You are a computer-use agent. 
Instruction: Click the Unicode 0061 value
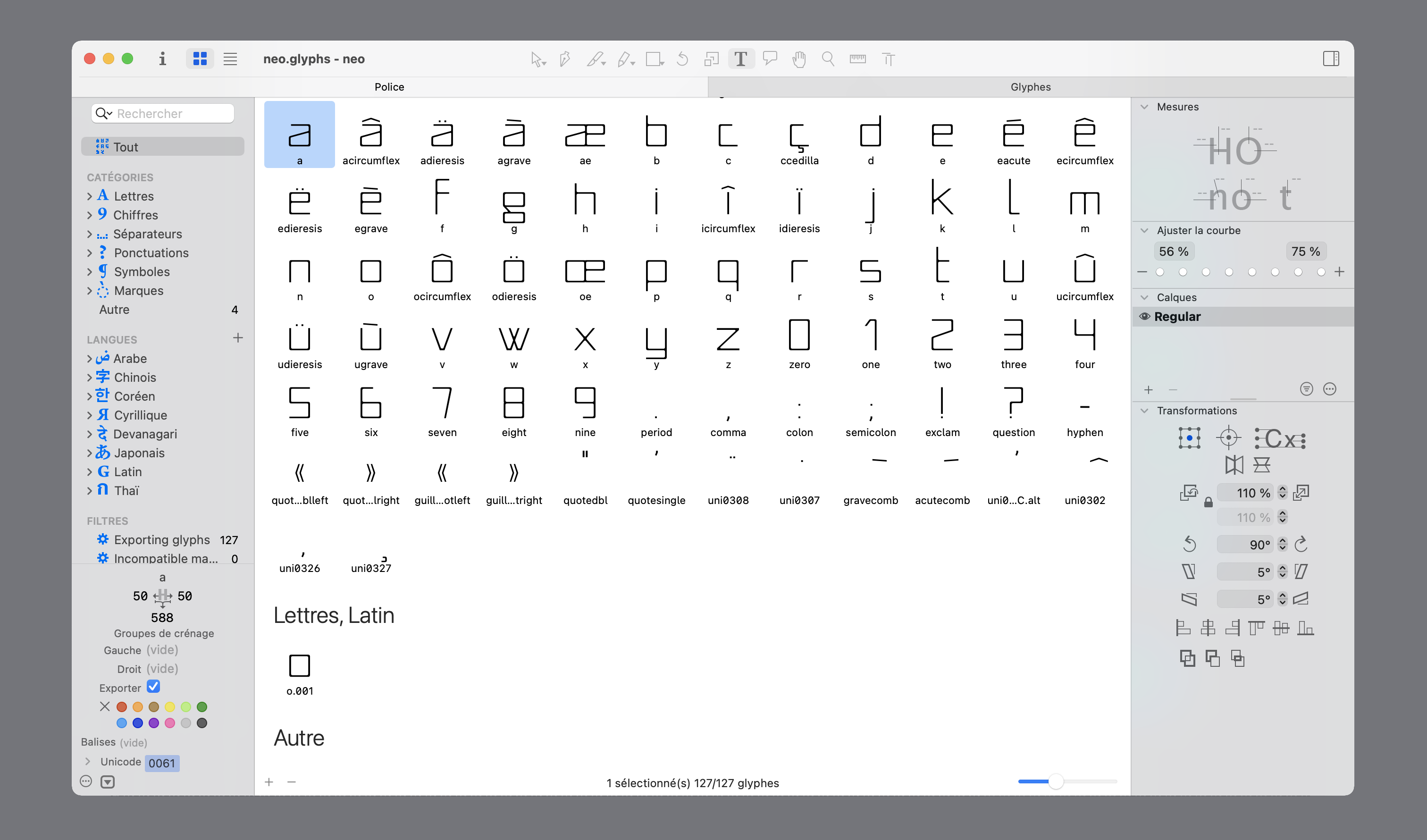click(x=162, y=763)
